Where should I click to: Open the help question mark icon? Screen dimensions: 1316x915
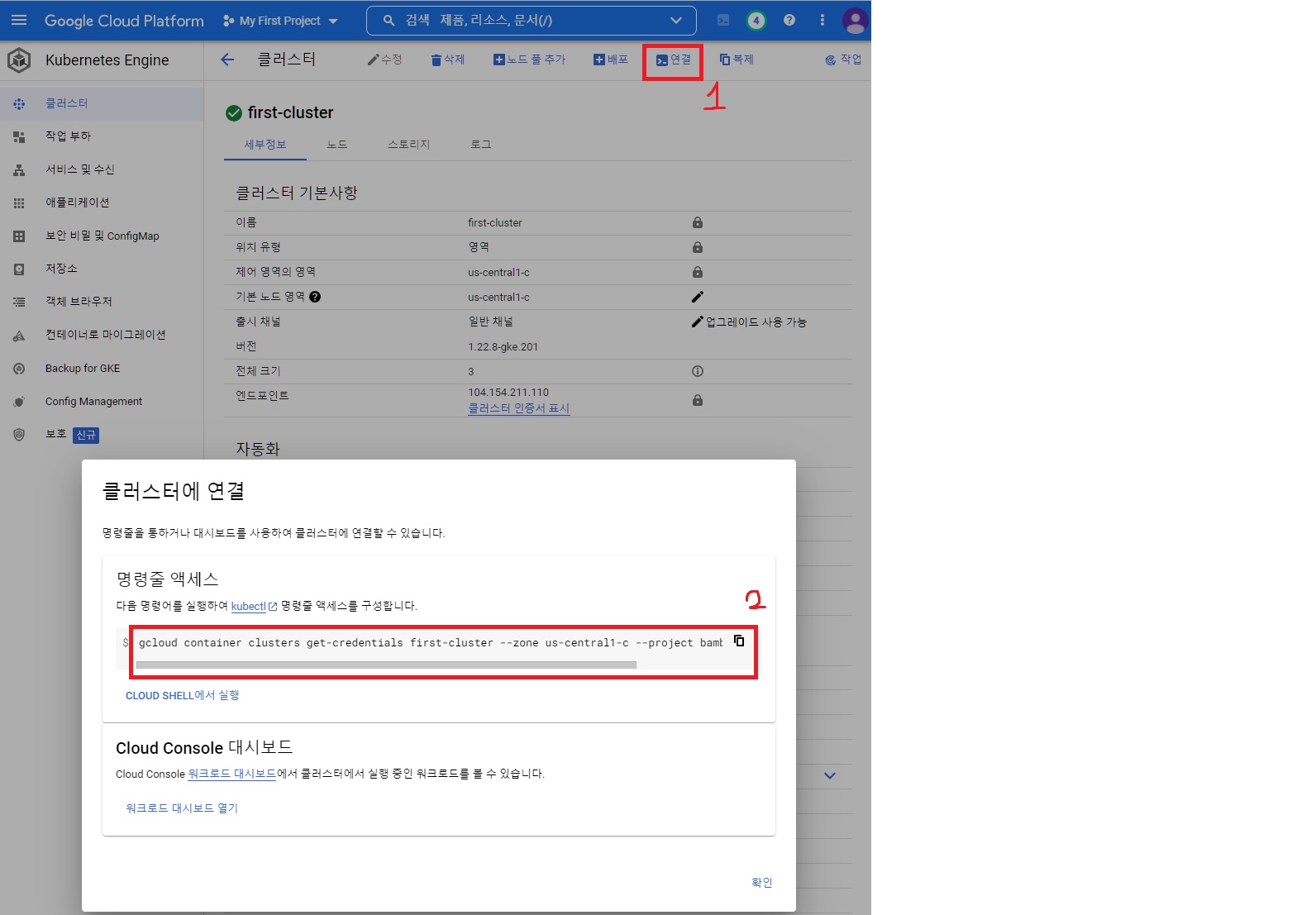coord(789,21)
